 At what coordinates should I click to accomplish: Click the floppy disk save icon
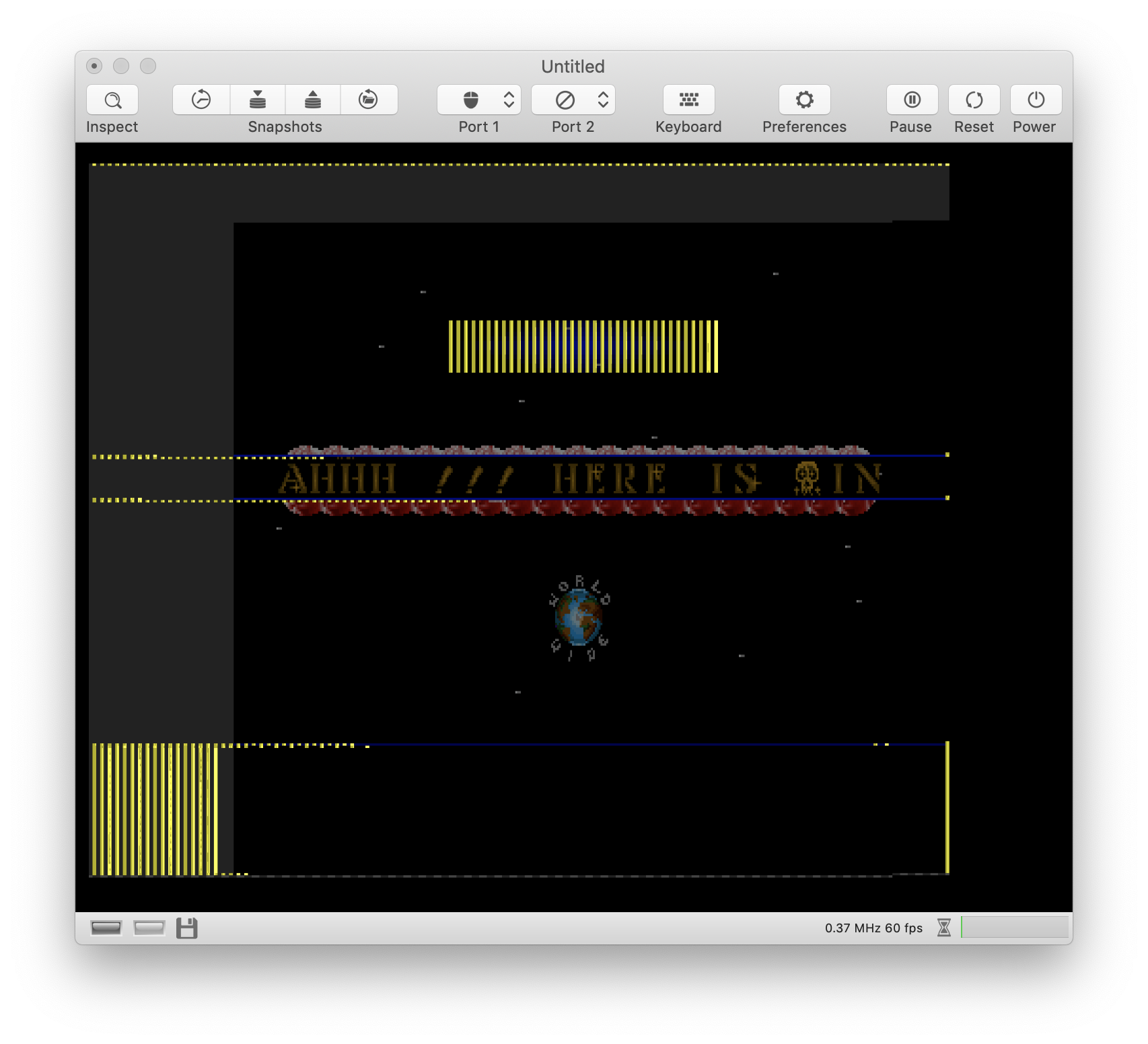point(187,928)
